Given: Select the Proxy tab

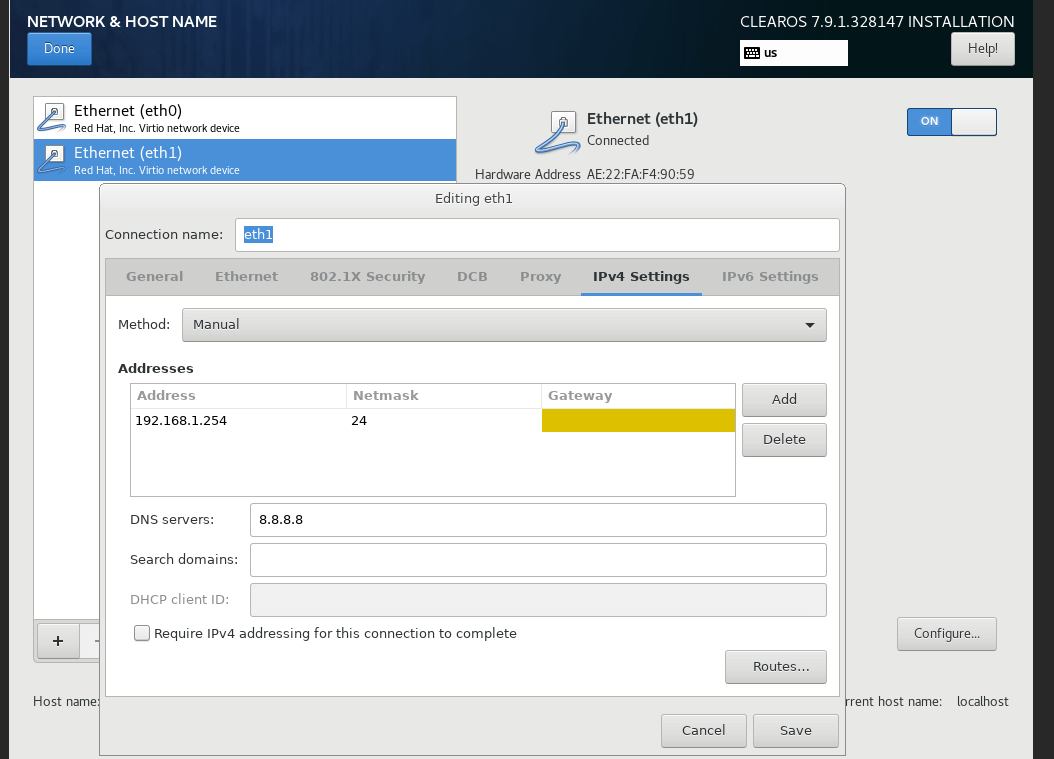Looking at the screenshot, I should [540, 276].
